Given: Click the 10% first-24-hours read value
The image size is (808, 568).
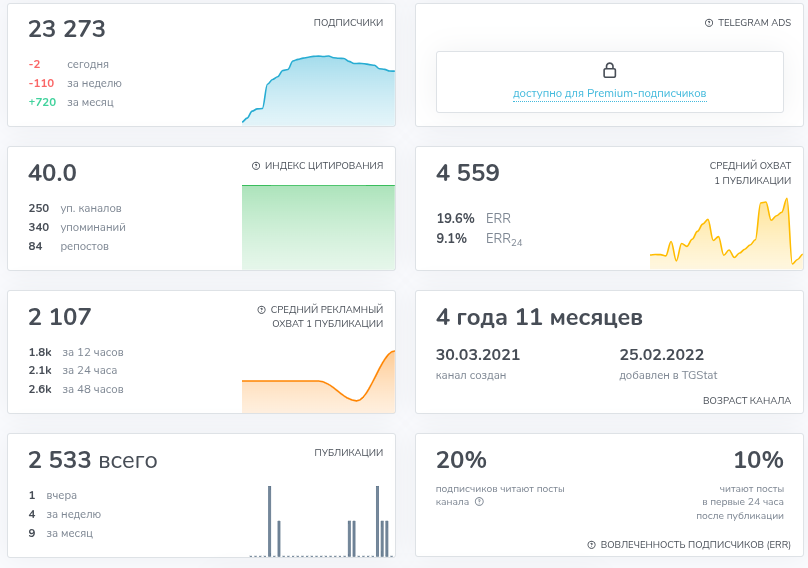Looking at the screenshot, I should [x=759, y=460].
